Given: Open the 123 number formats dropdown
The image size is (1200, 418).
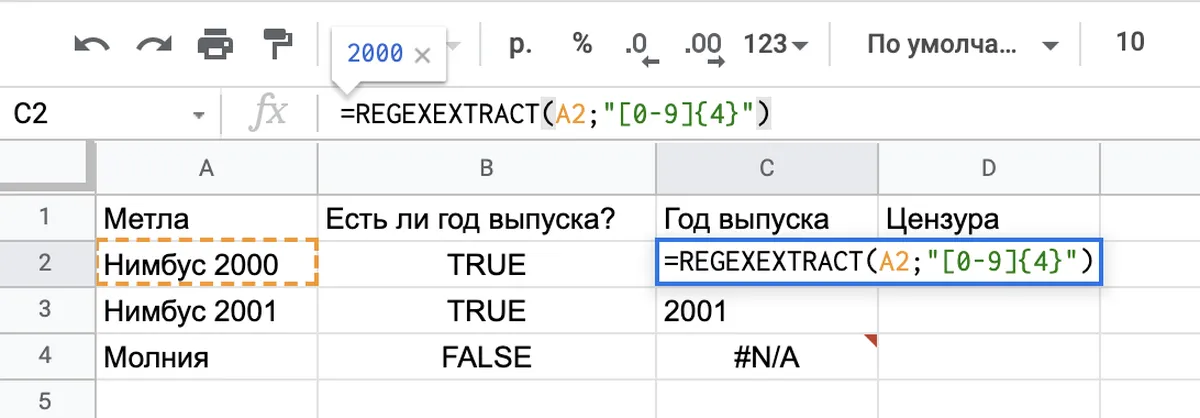Looking at the screenshot, I should tap(776, 45).
